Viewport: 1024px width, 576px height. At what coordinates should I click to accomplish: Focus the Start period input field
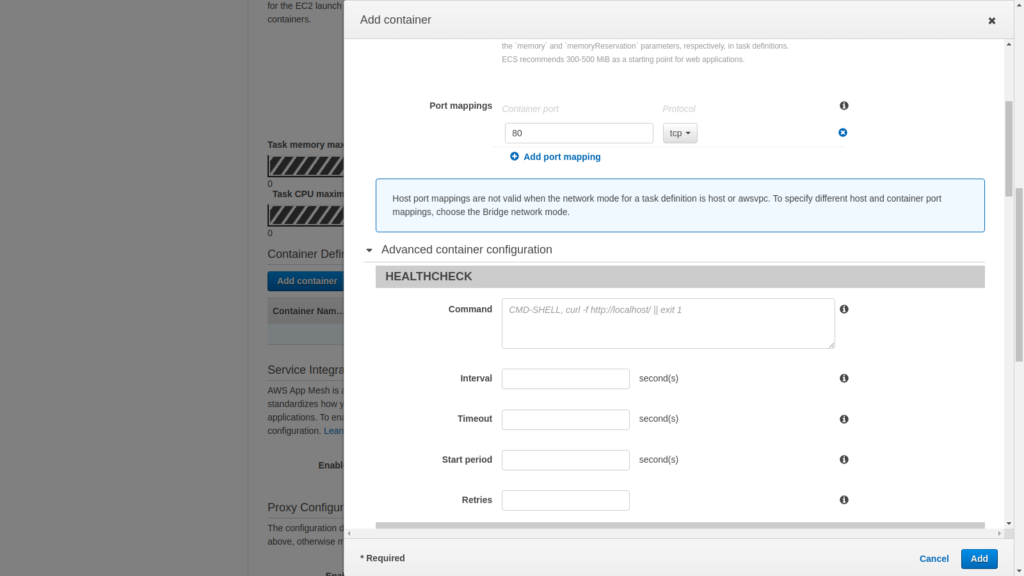[566, 460]
